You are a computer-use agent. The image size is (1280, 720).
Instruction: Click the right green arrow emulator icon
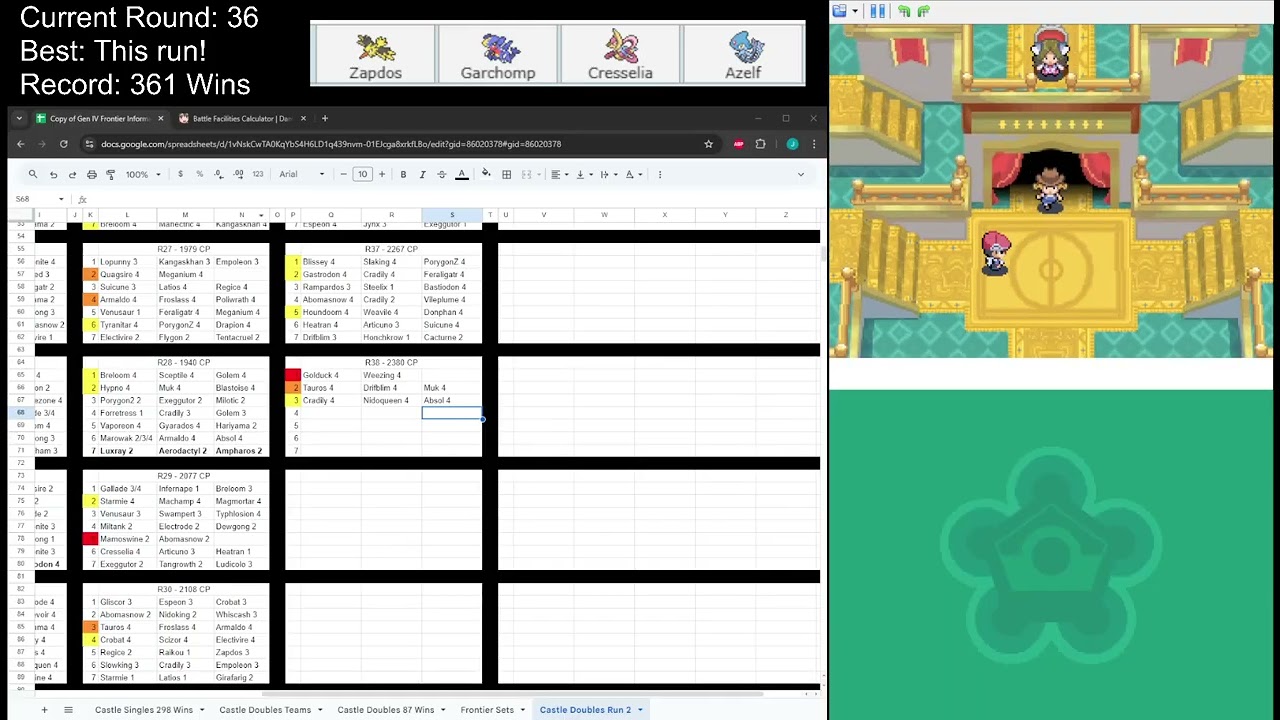coord(923,11)
